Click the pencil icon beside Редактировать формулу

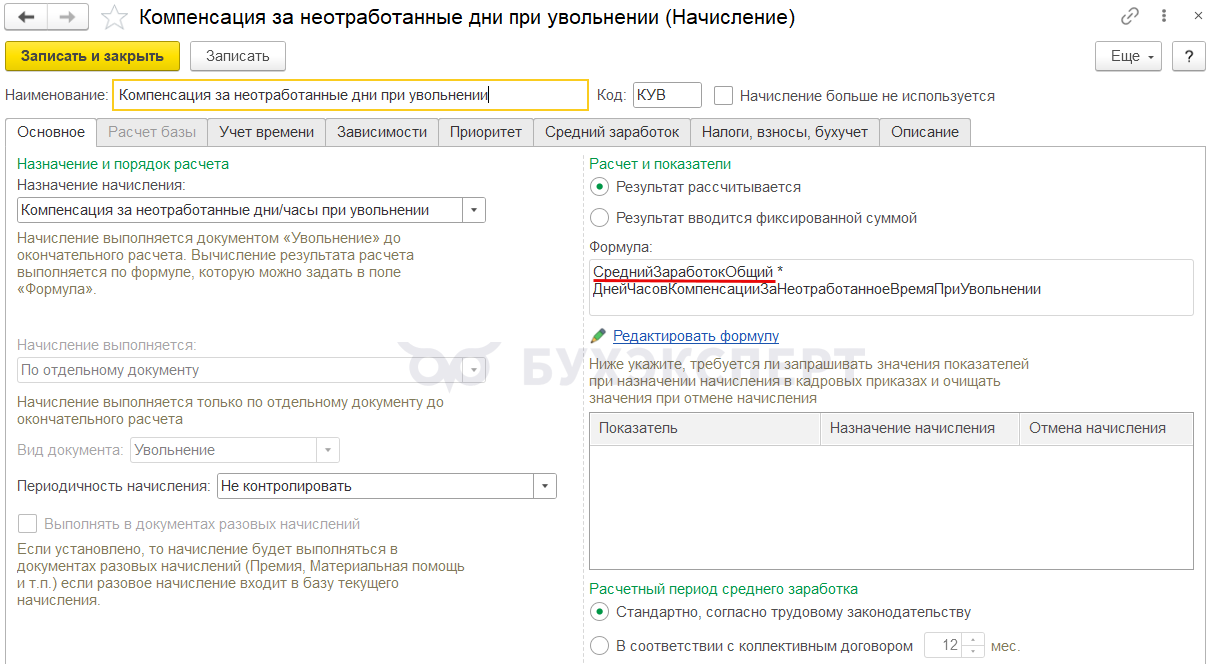pyautogui.click(x=599, y=336)
